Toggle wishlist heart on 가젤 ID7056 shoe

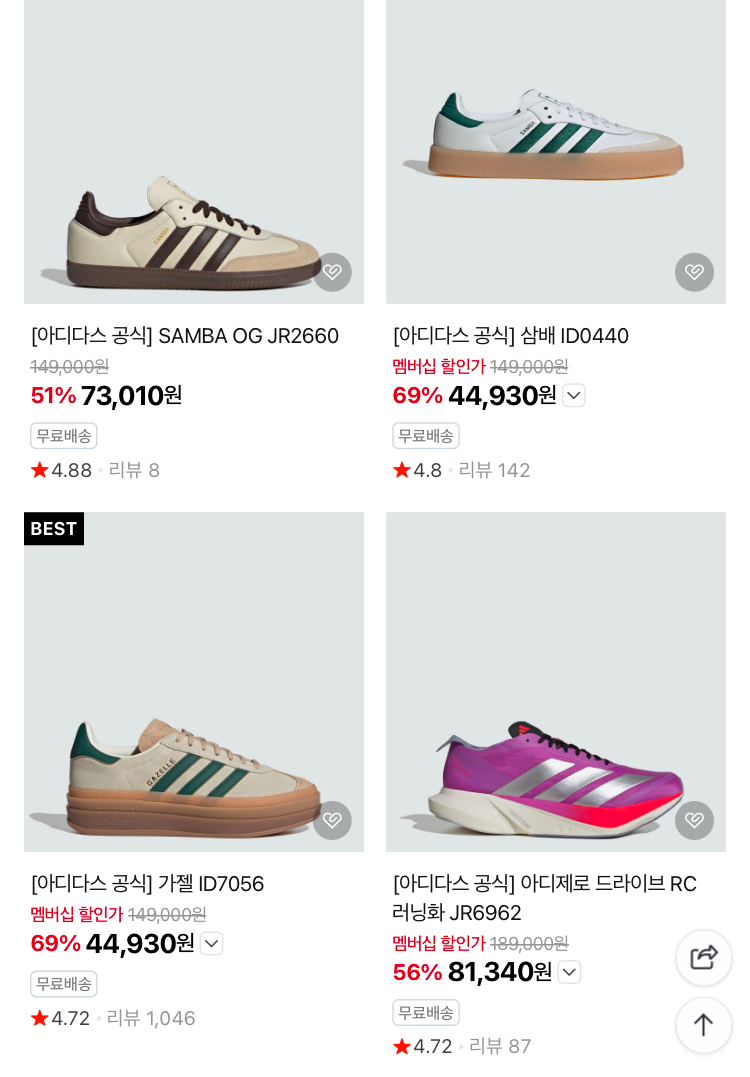coord(332,820)
